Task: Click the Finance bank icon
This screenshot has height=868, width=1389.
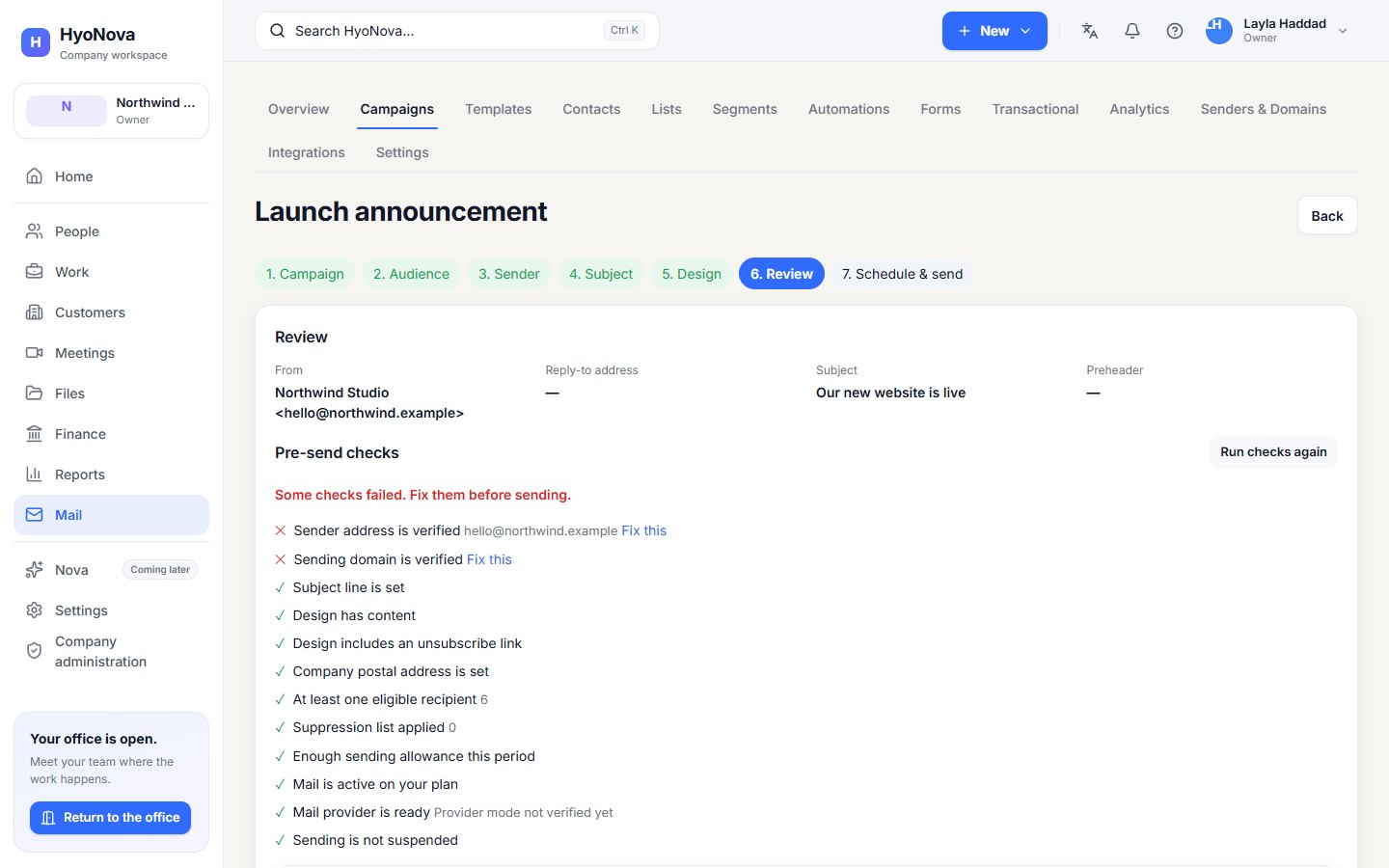Action: [x=35, y=434]
